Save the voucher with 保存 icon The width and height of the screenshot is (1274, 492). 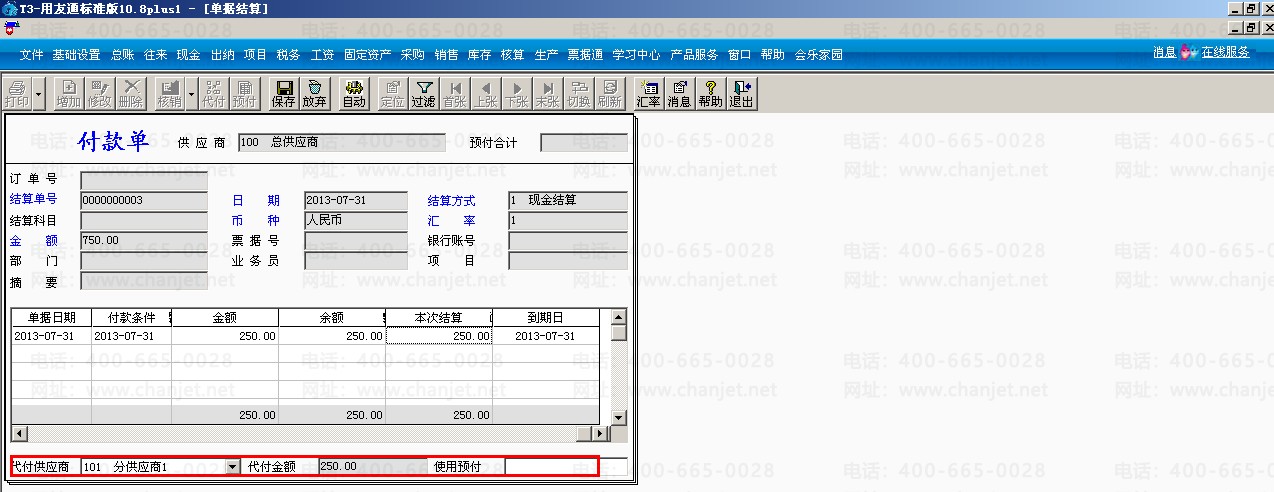pos(283,93)
